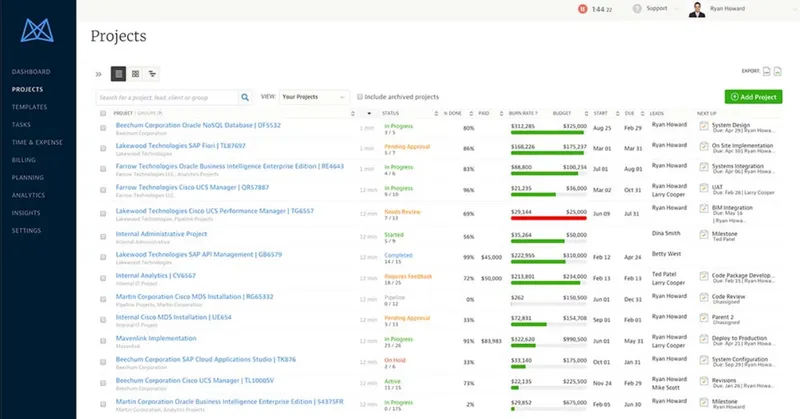Focus the project search field
Viewport: 800px width, 419px height.
[x=167, y=97]
